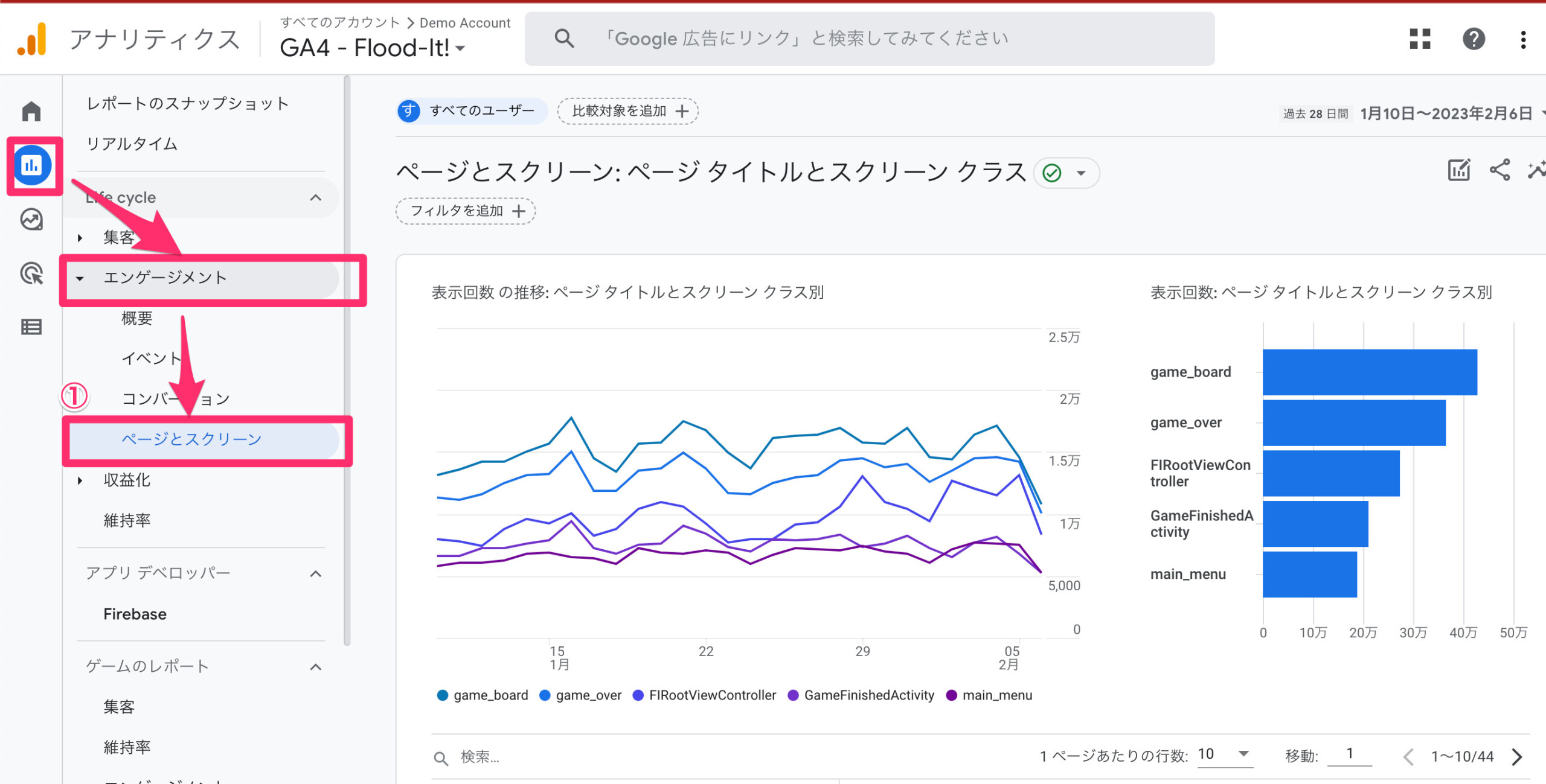Open リアルタイム report
This screenshot has height=784, width=1546.
pyautogui.click(x=132, y=144)
